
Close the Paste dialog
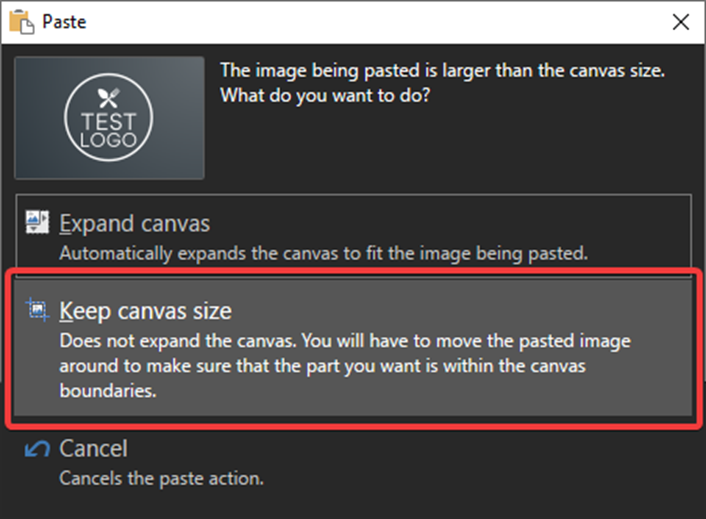680,22
